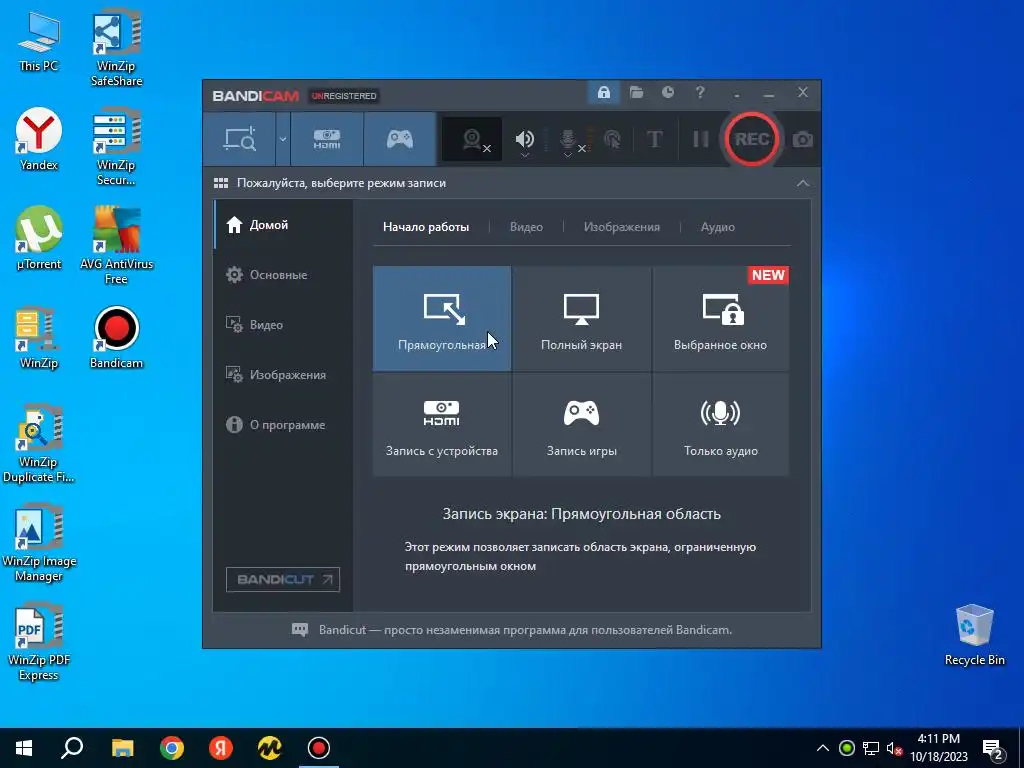Start recording with the REC button
The height and width of the screenshot is (768, 1024).
click(x=752, y=139)
